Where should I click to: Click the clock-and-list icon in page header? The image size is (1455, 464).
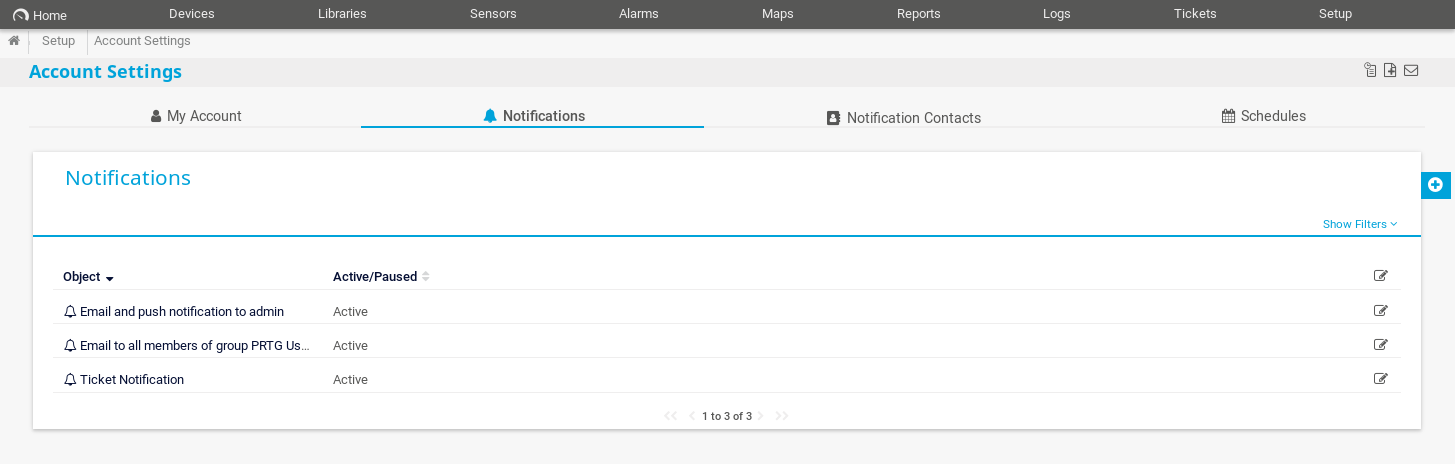pos(1370,70)
